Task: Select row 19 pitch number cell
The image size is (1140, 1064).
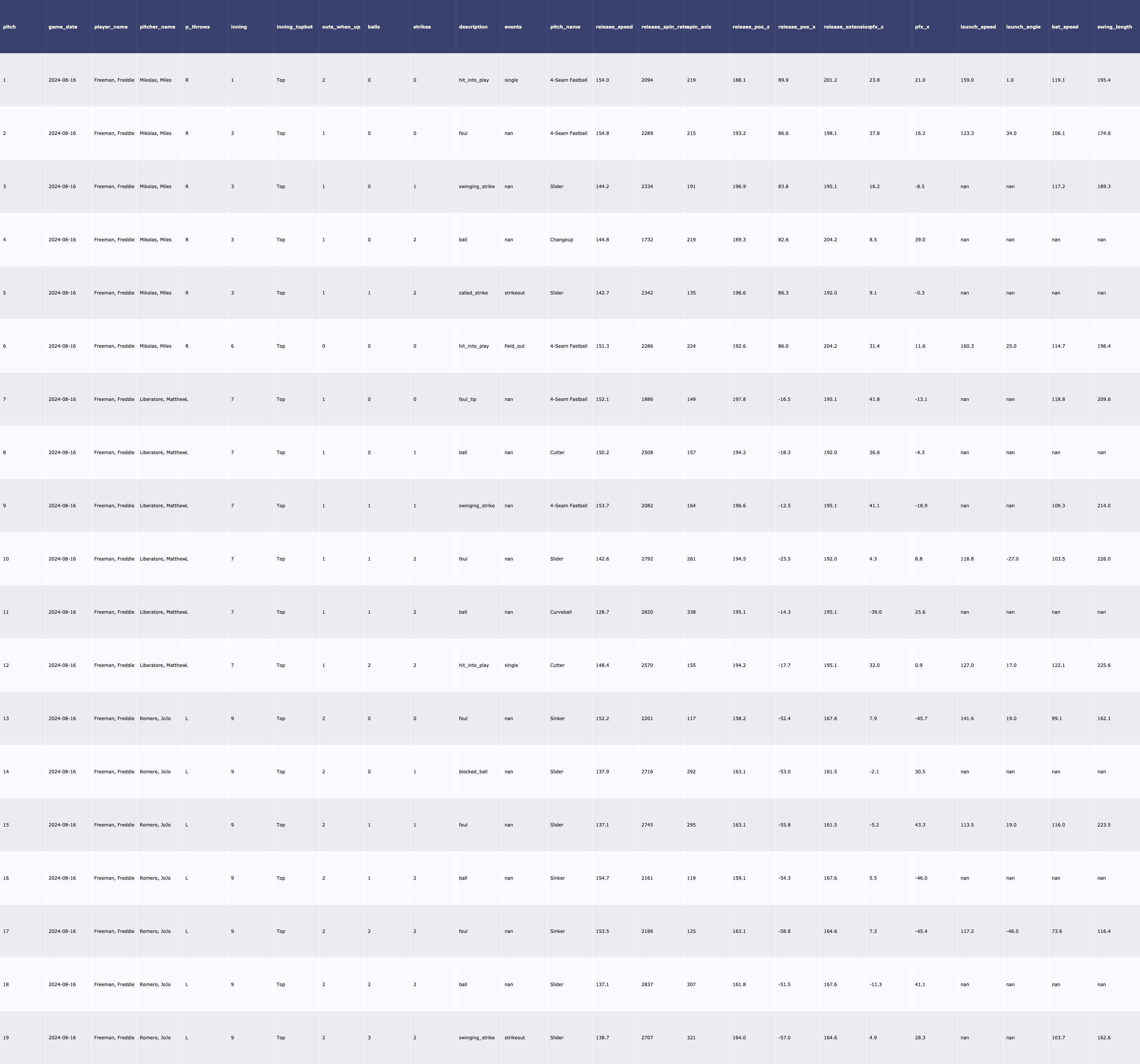Action: 6,1038
